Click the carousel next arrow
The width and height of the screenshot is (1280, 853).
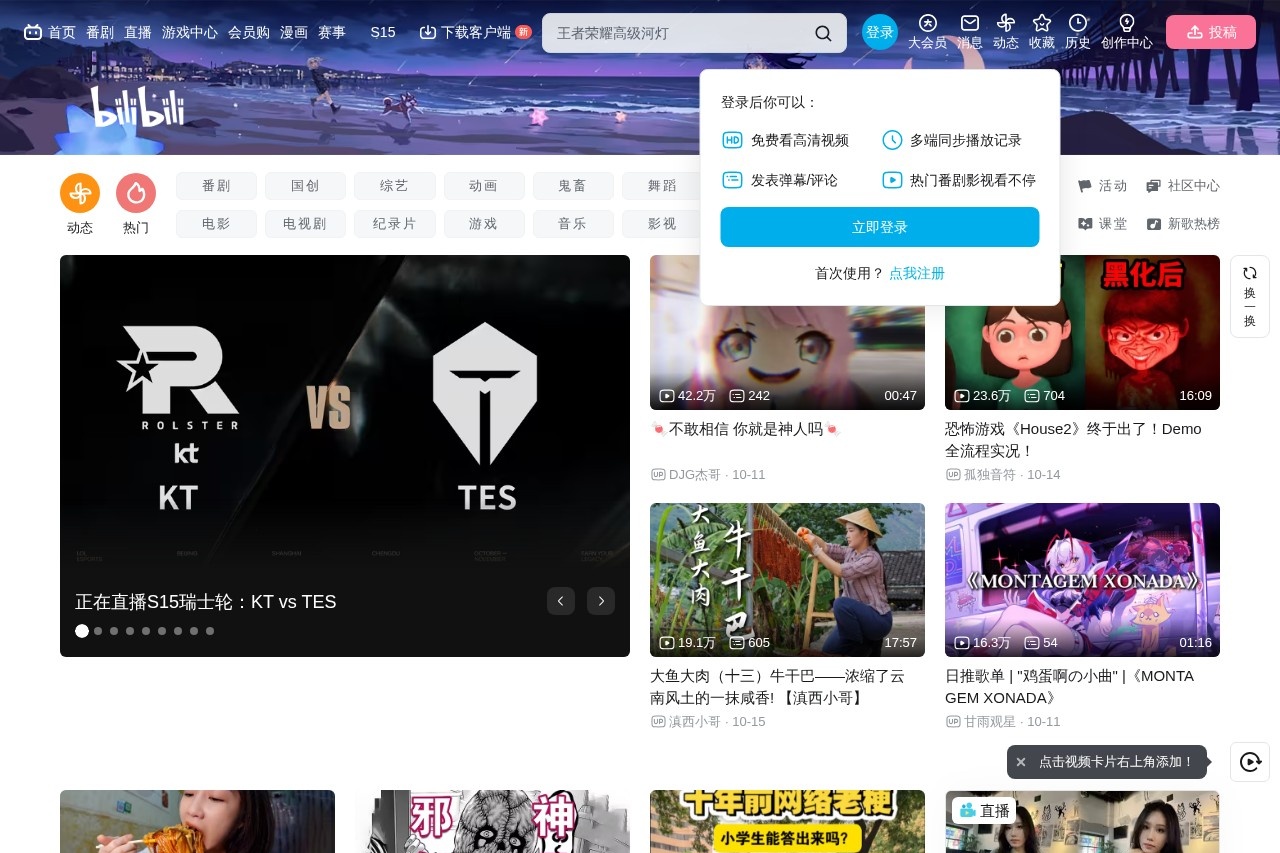click(x=601, y=601)
